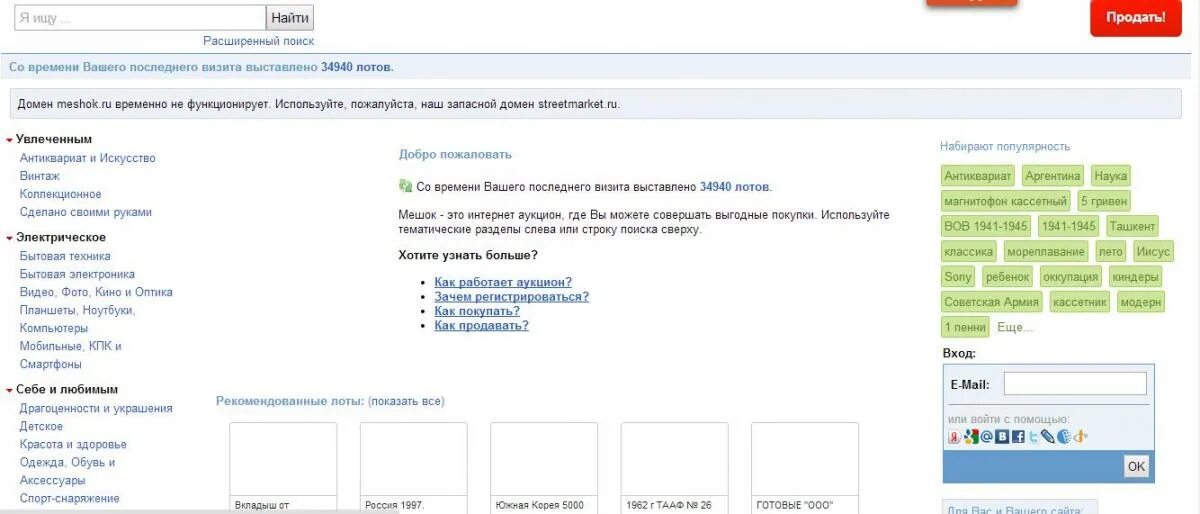Select the Антиквариат popular tag
This screenshot has height=514, width=1200.
(x=978, y=176)
